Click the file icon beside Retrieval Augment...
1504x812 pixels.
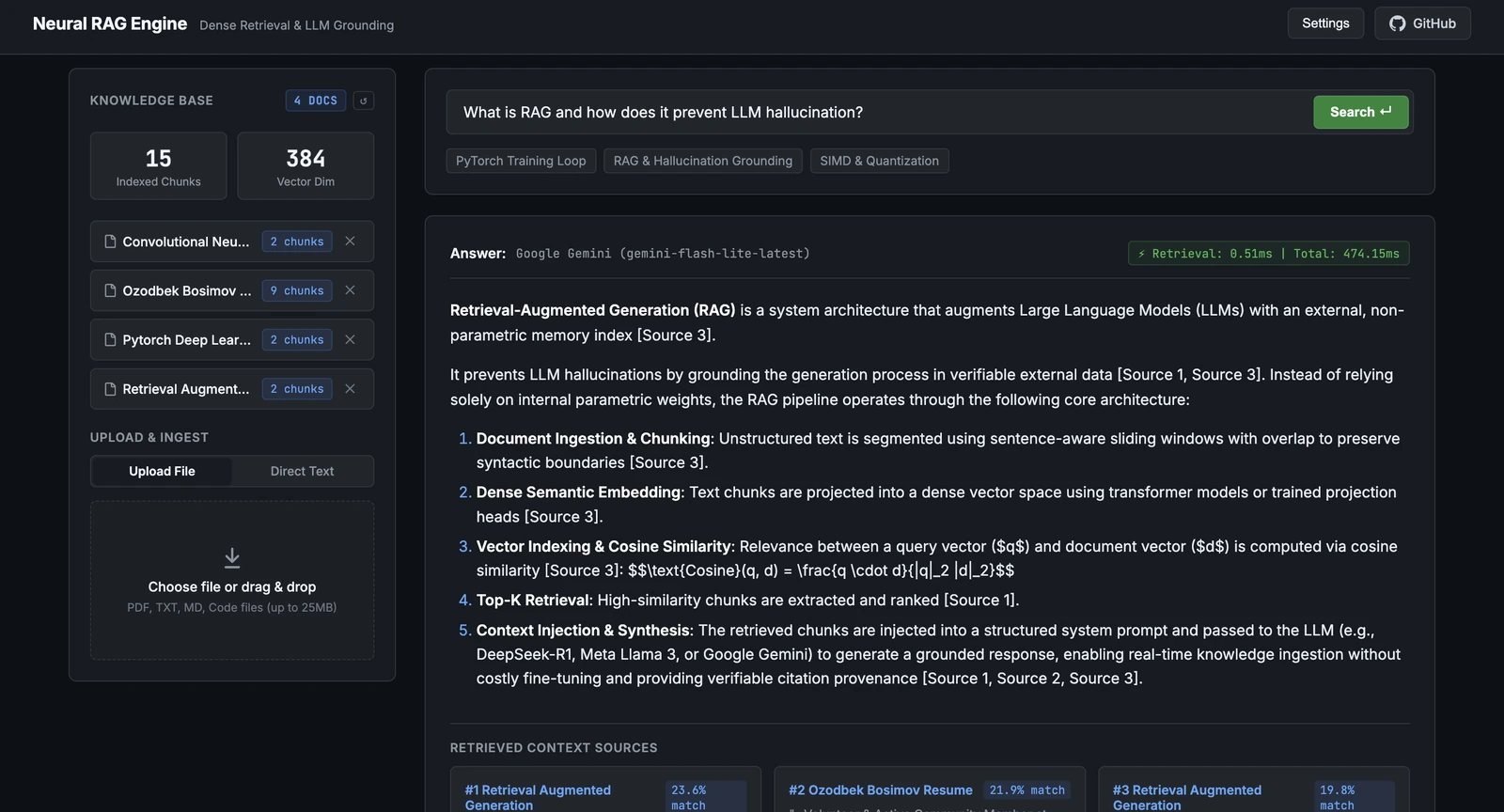(110, 388)
